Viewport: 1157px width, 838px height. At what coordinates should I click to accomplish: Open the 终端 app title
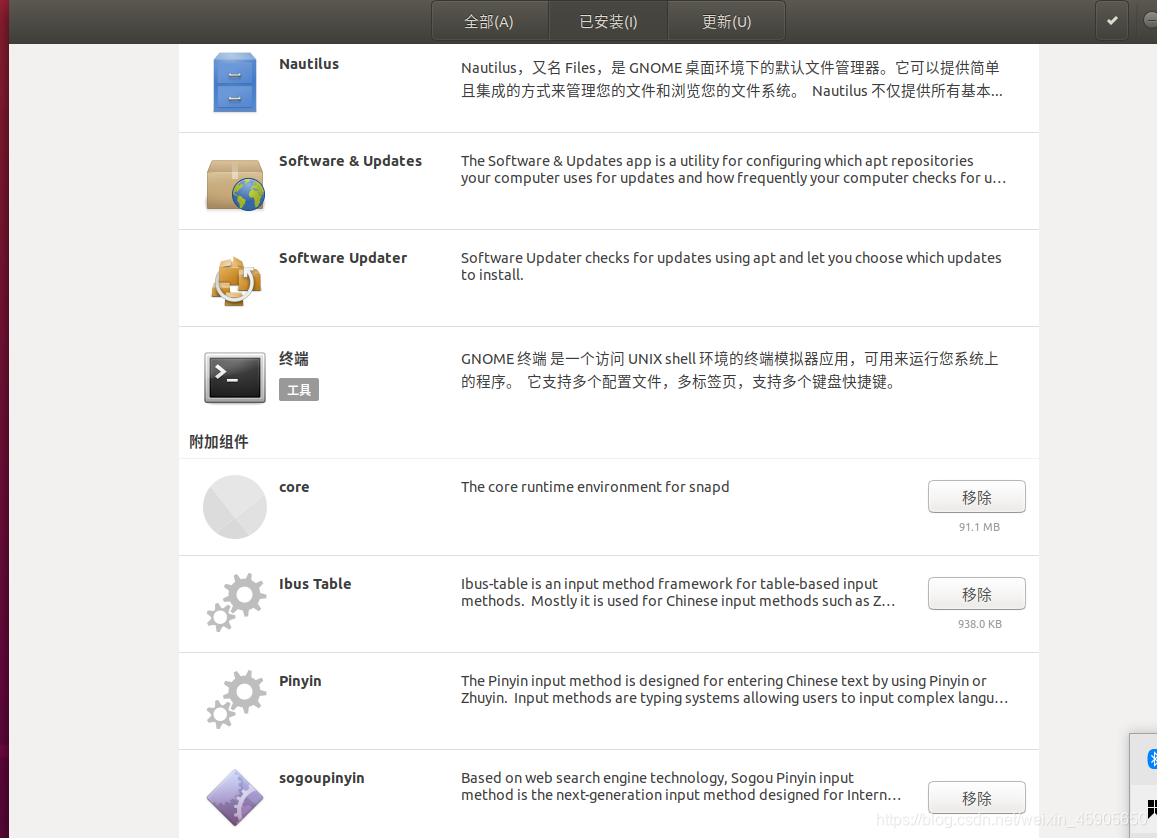click(x=294, y=359)
